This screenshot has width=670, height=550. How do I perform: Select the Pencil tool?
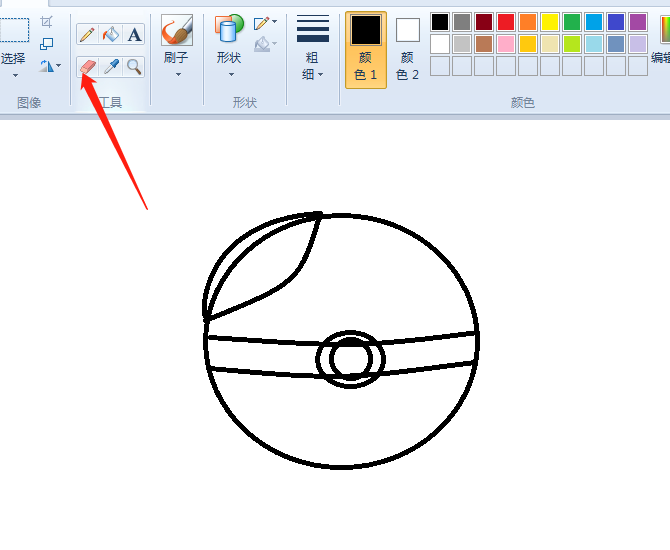pyautogui.click(x=87, y=34)
